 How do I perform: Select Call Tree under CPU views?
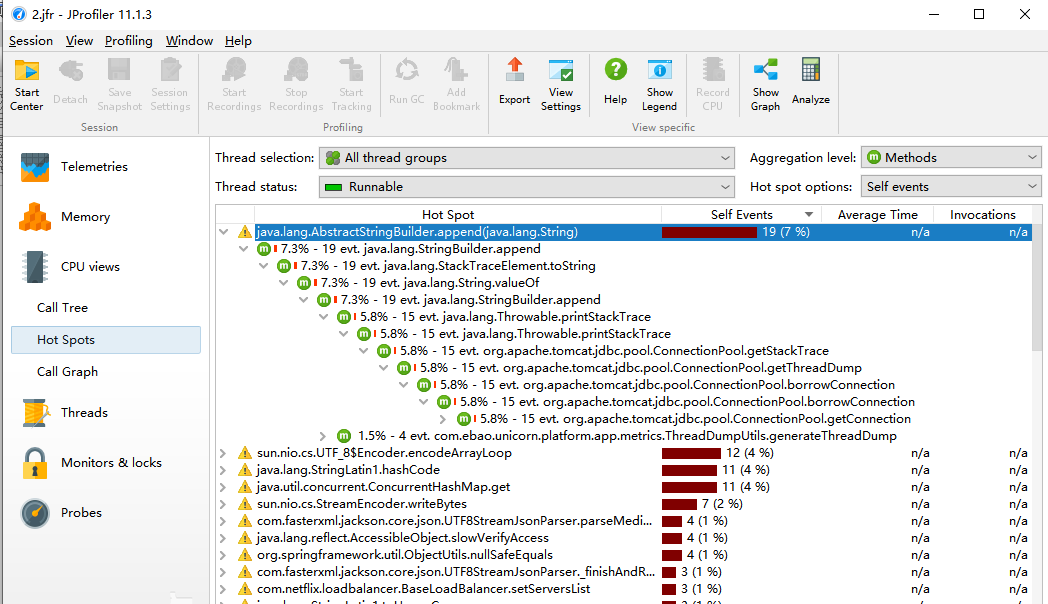[x=62, y=308]
